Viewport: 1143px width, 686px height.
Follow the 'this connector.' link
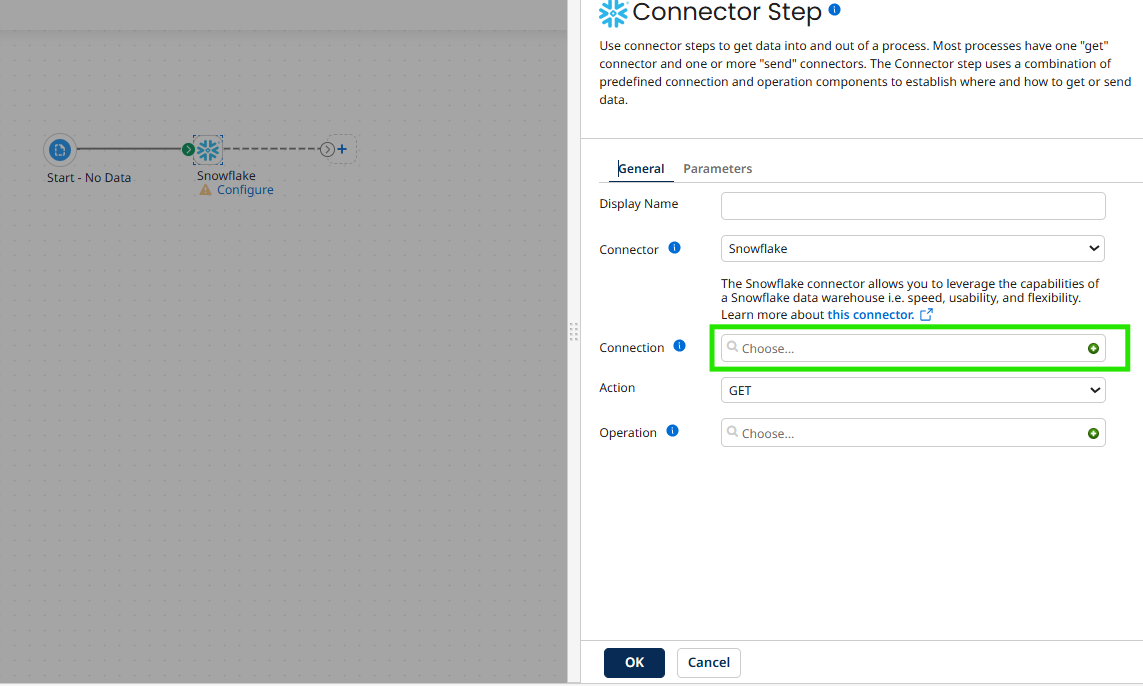point(870,315)
